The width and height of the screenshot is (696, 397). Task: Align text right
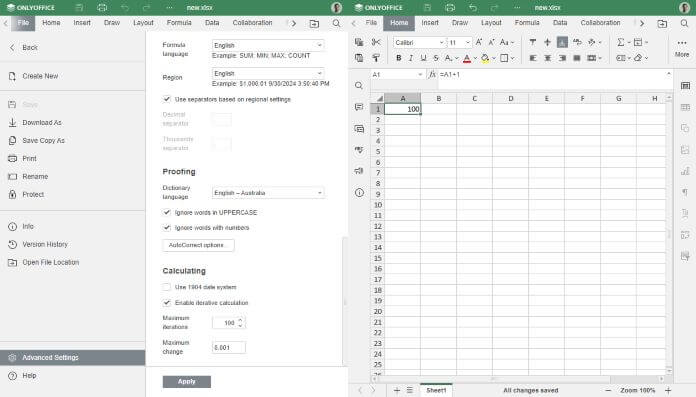(x=562, y=58)
